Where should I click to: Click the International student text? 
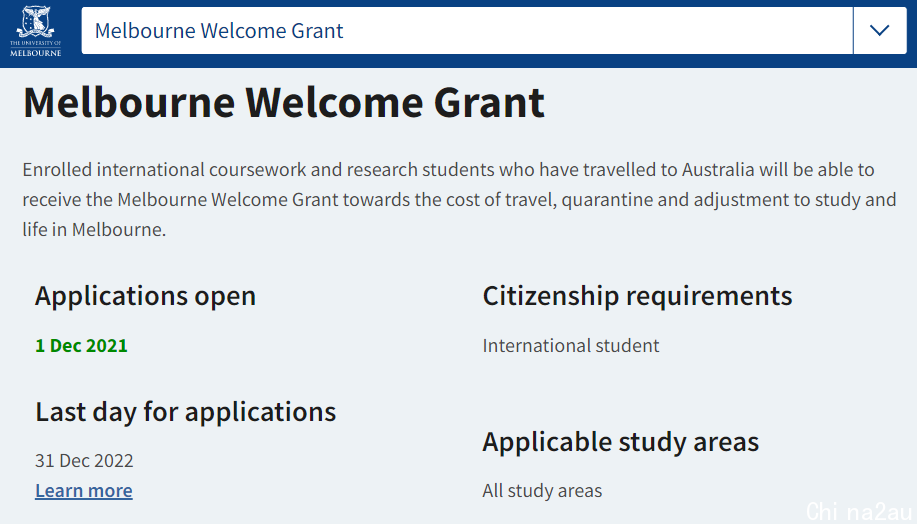(571, 346)
